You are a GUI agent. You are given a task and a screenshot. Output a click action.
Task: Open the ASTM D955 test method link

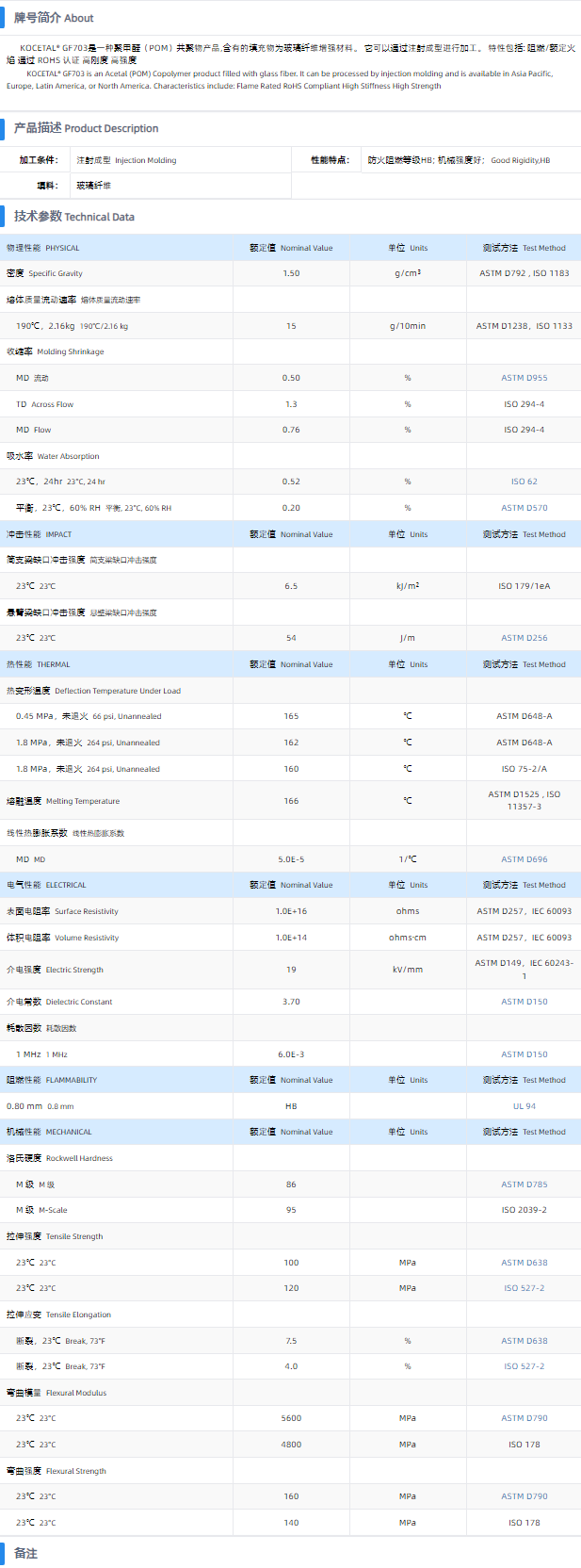click(524, 378)
